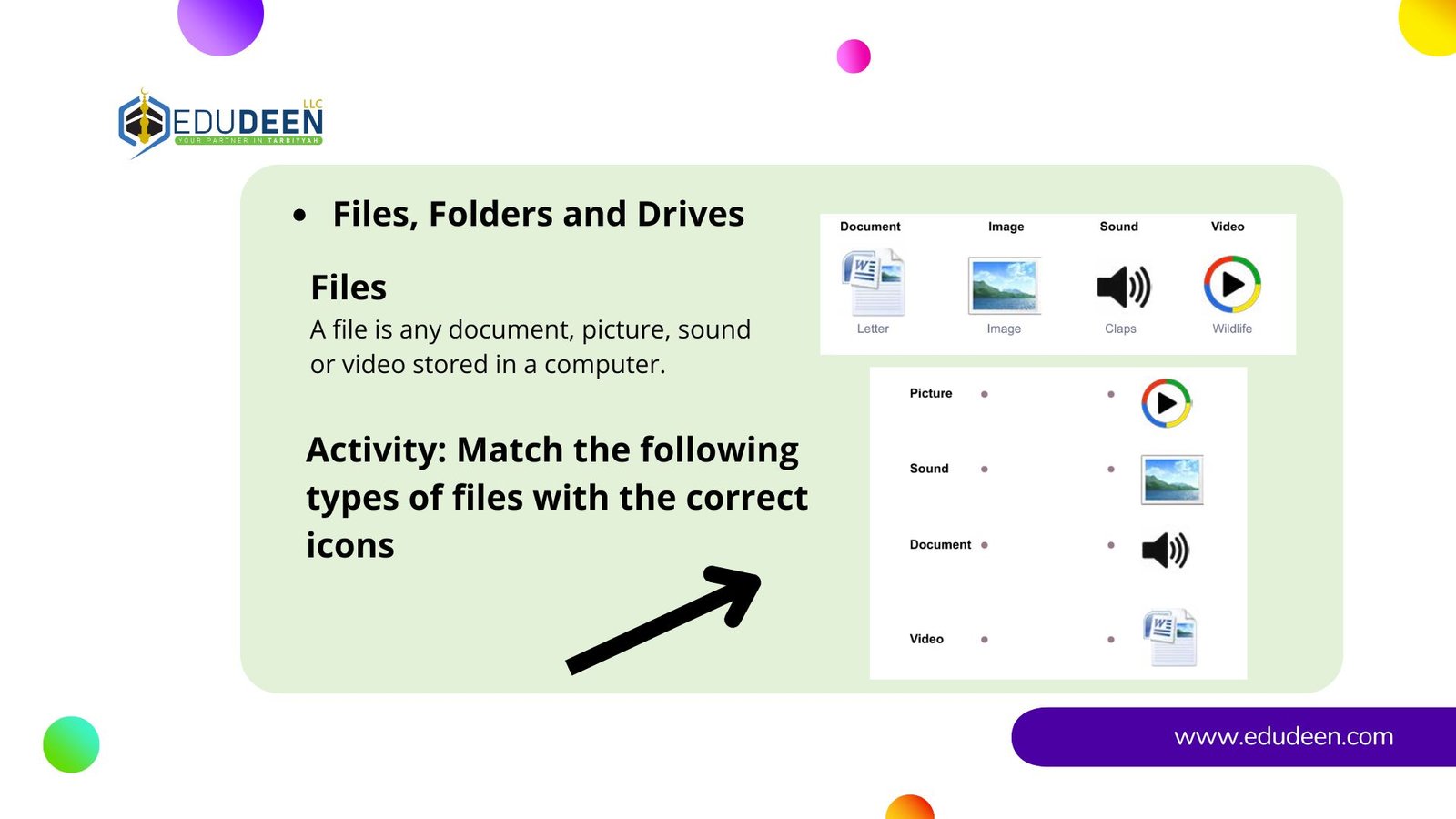The width and height of the screenshot is (1456, 819).
Task: Click the Files, Folders and Drives heading
Action: 538,215
